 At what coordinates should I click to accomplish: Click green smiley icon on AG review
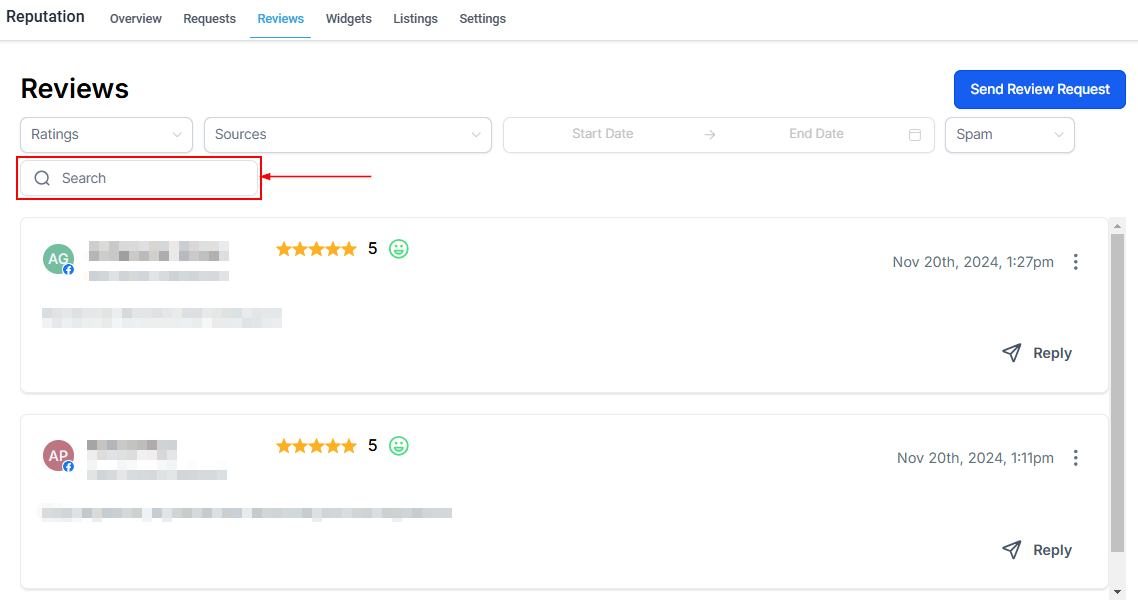[399, 249]
